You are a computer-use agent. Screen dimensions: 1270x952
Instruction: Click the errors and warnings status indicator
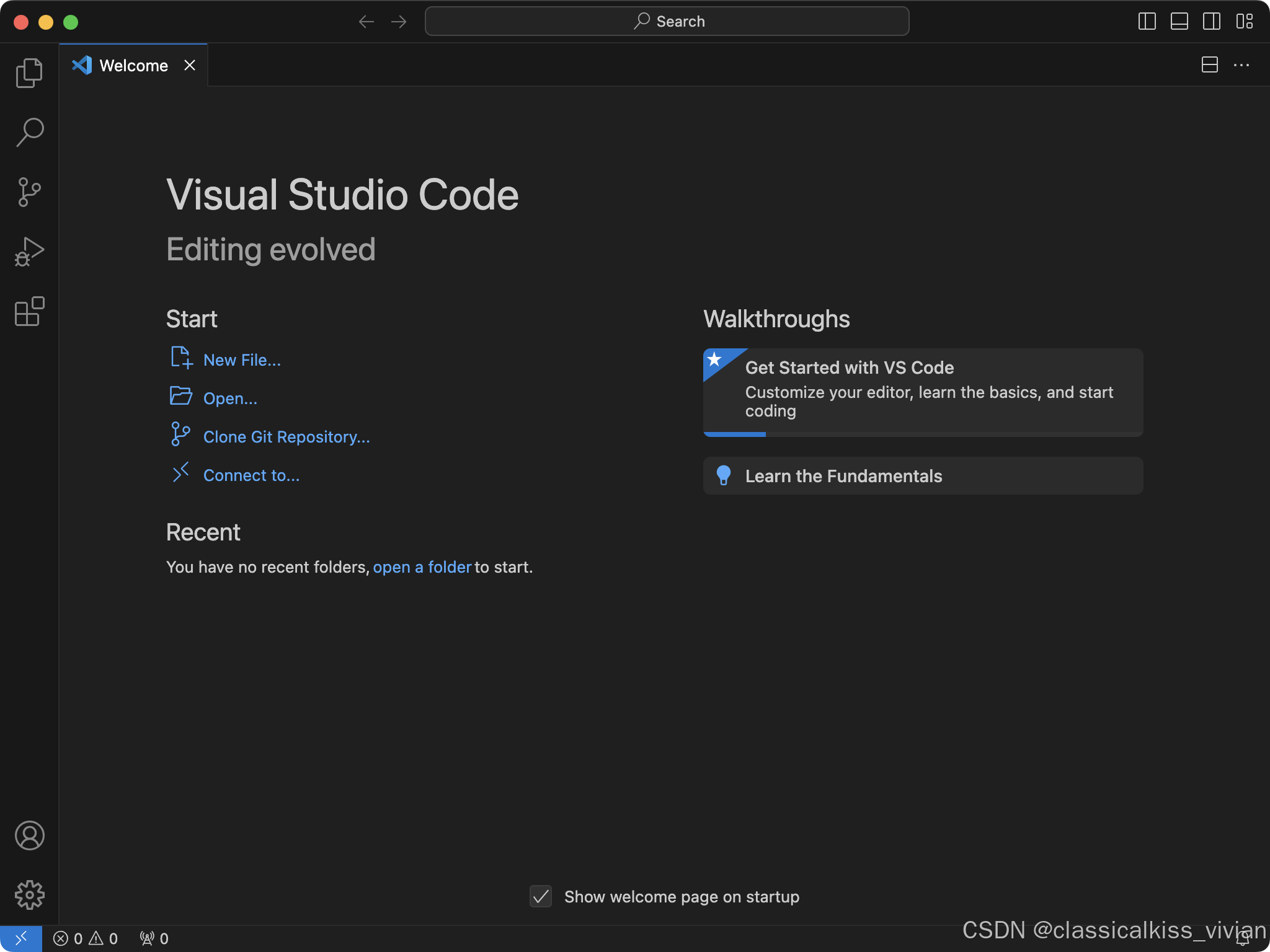tap(86, 938)
